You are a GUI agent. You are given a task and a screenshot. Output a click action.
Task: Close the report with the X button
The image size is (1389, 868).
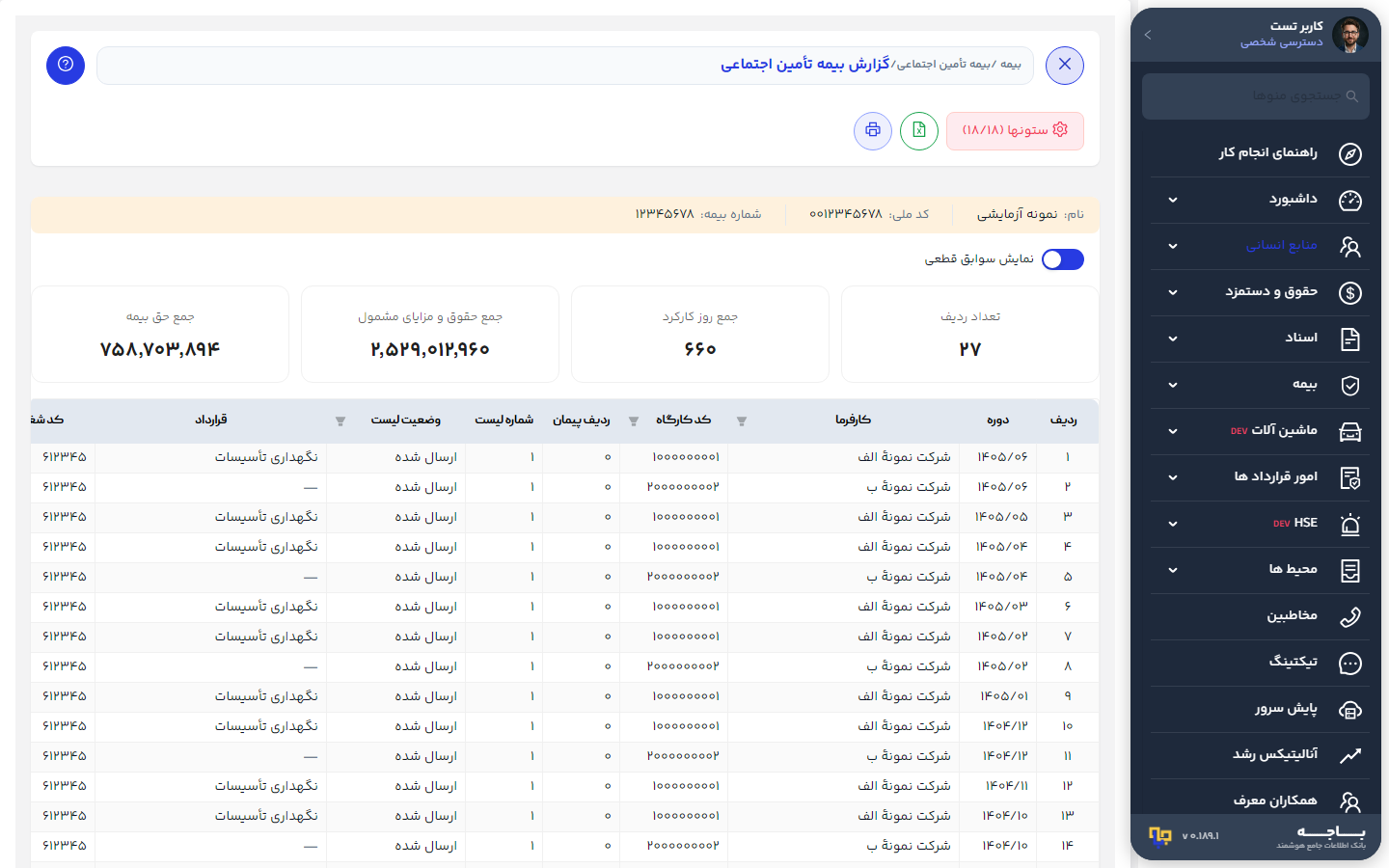click(1065, 66)
